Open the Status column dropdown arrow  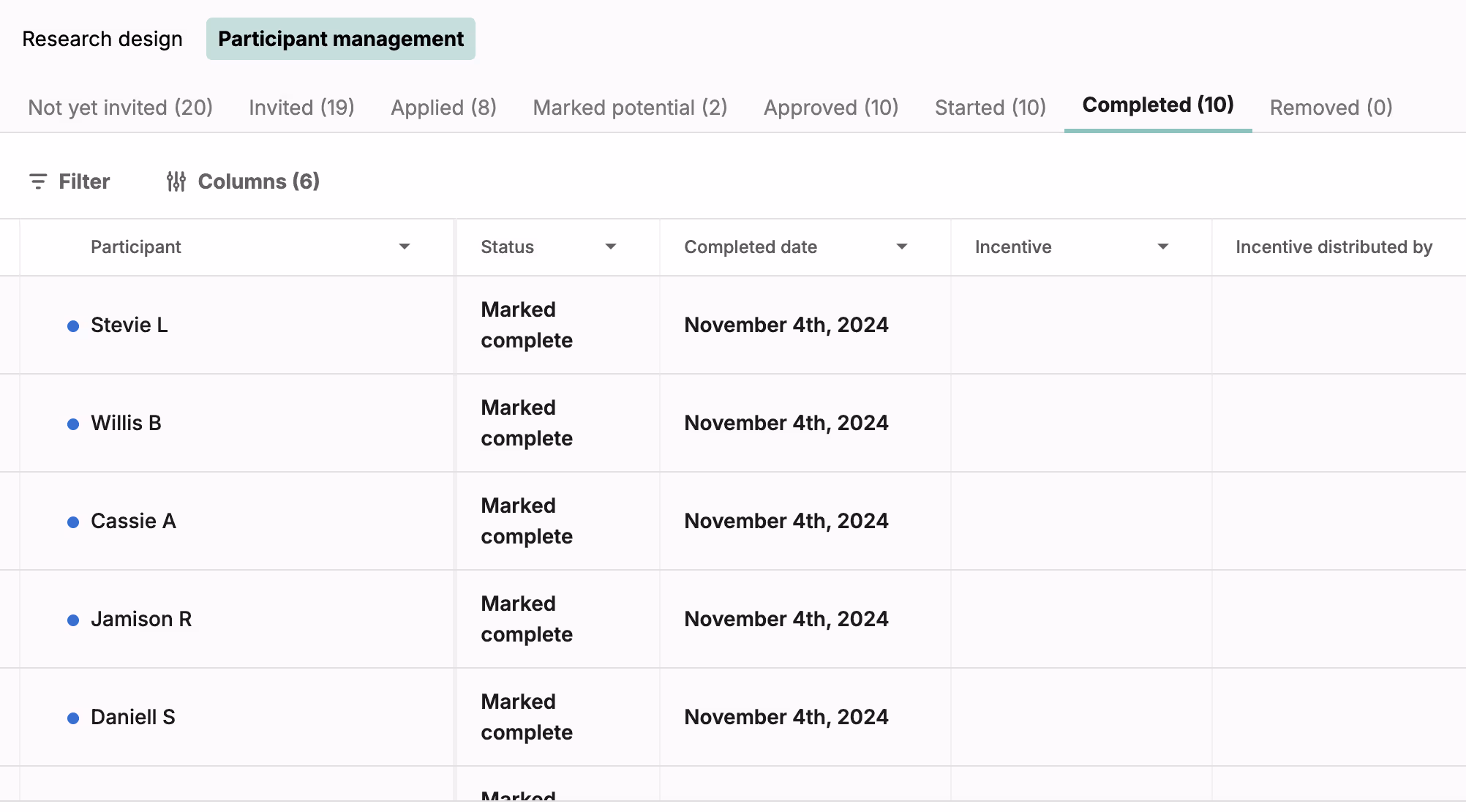pos(610,247)
